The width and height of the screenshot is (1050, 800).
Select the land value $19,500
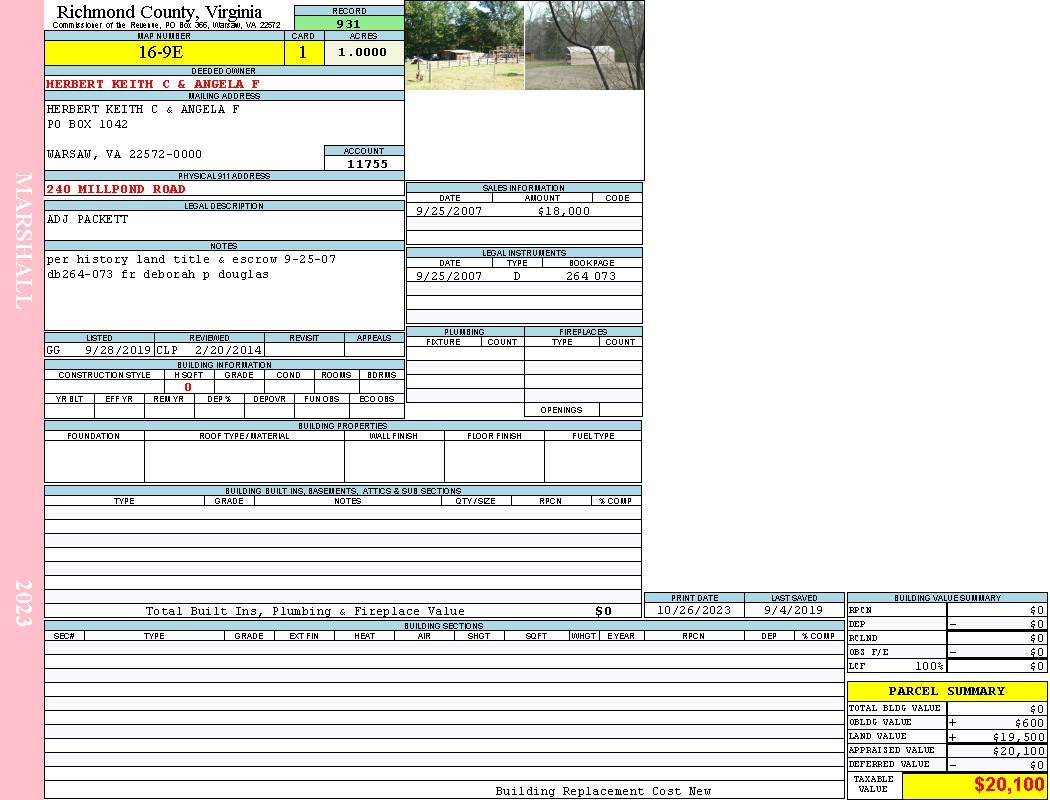(1018, 737)
